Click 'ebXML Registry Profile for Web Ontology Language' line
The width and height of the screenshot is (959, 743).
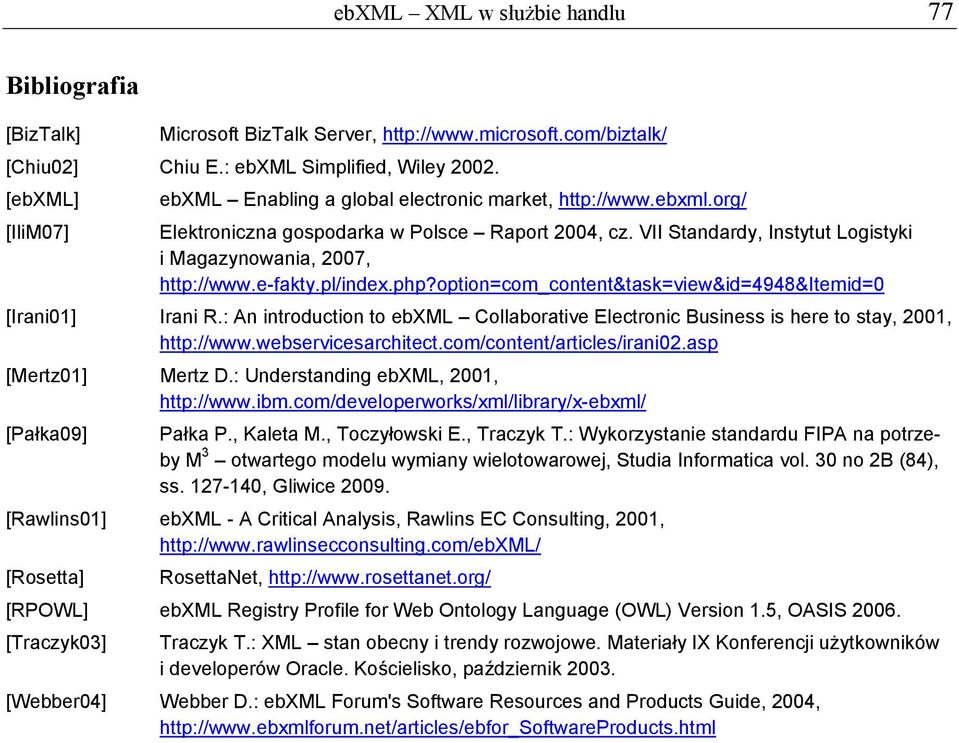pyautogui.click(x=530, y=610)
